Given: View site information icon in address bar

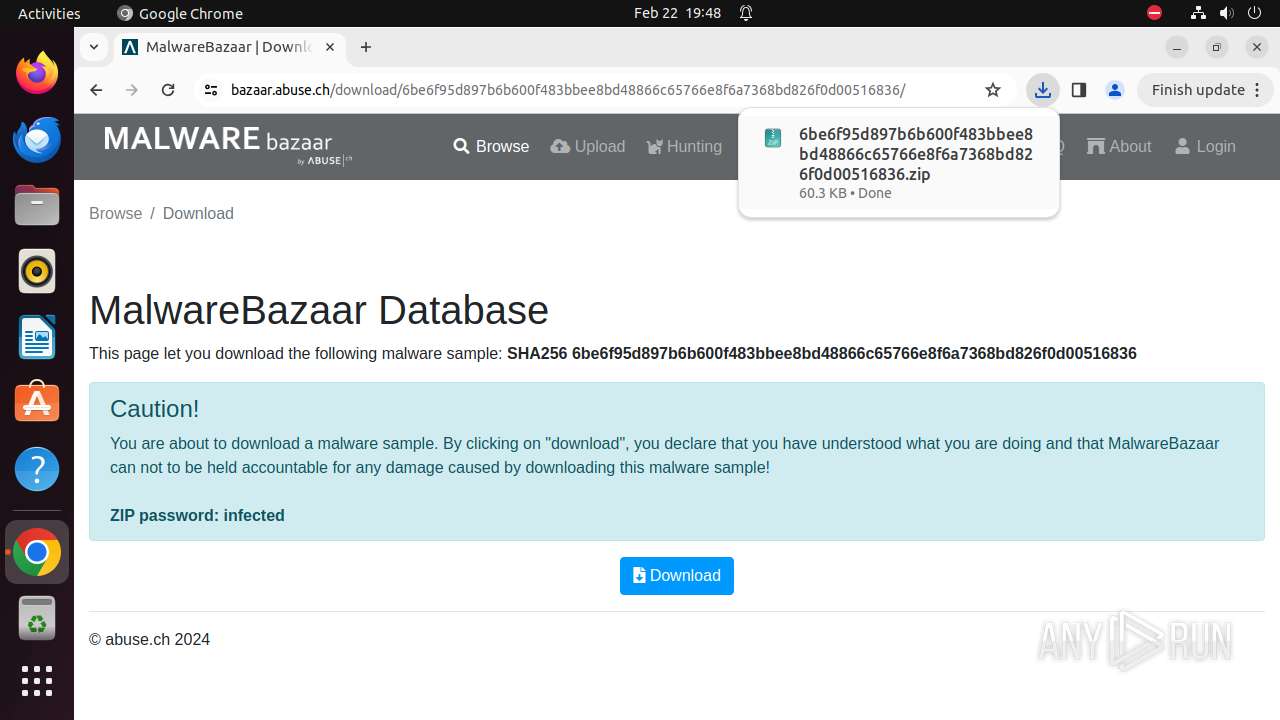Looking at the screenshot, I should tap(210, 90).
